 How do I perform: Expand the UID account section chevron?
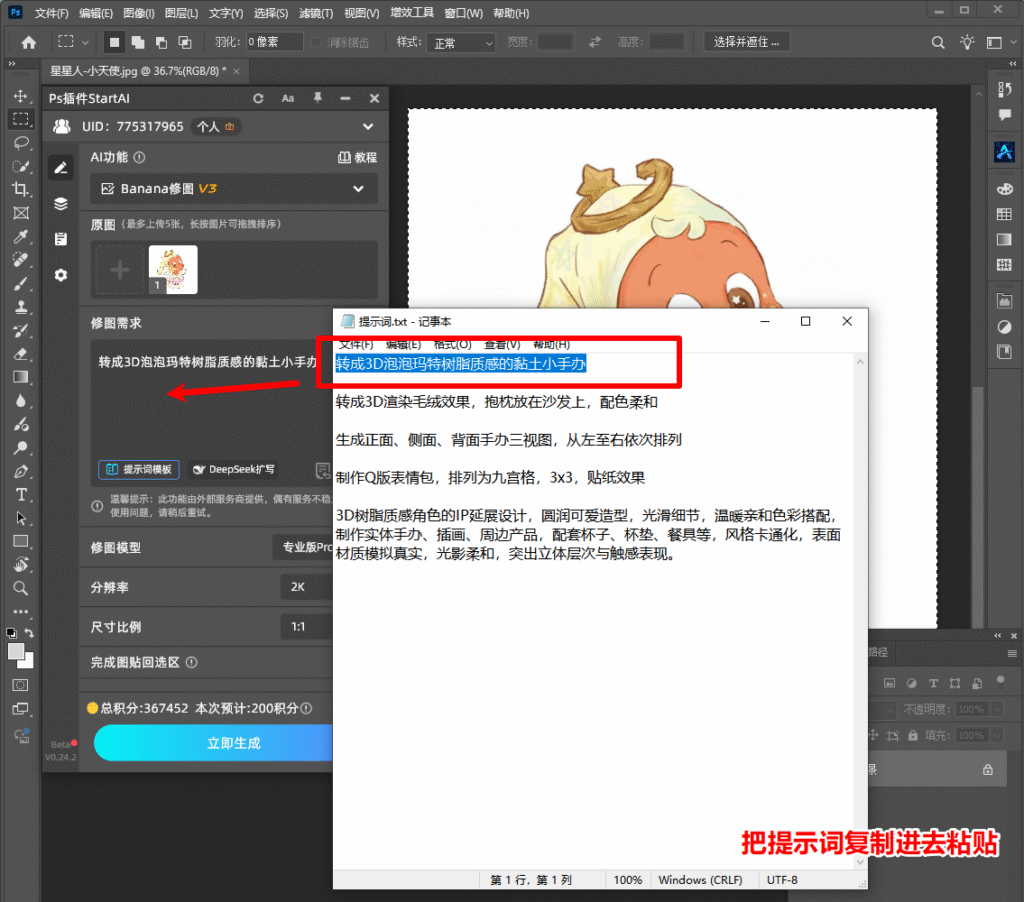point(368,127)
